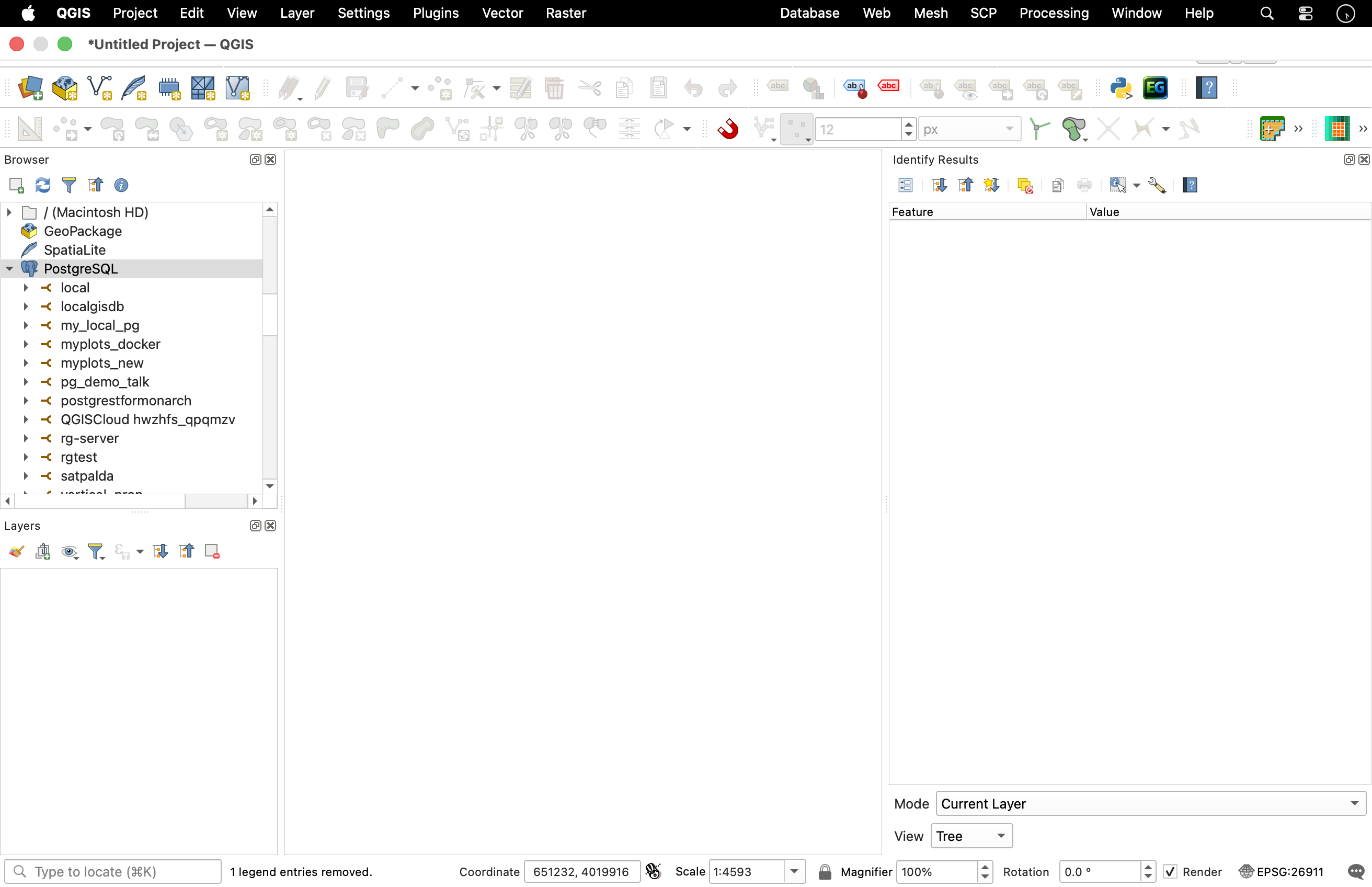The height and width of the screenshot is (887, 1372).
Task: Refresh the Browser panel
Action: coord(42,185)
